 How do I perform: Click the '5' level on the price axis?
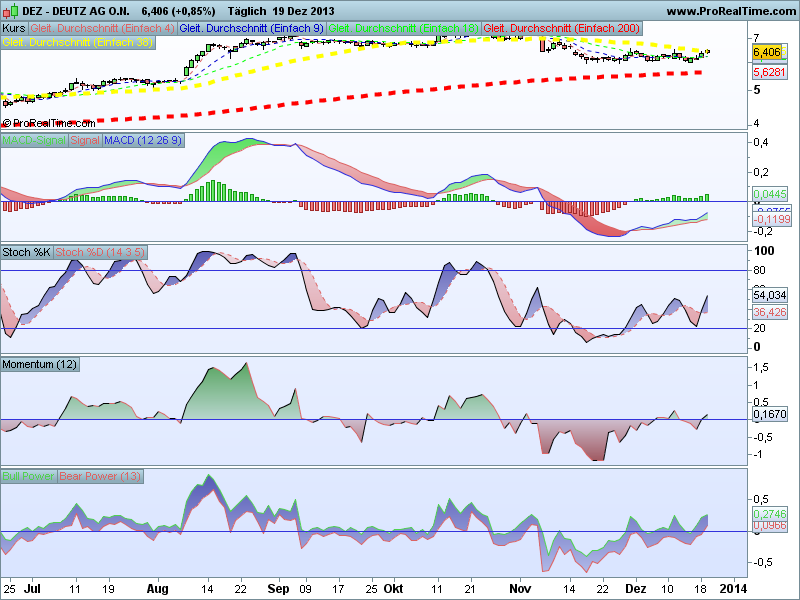click(x=757, y=90)
